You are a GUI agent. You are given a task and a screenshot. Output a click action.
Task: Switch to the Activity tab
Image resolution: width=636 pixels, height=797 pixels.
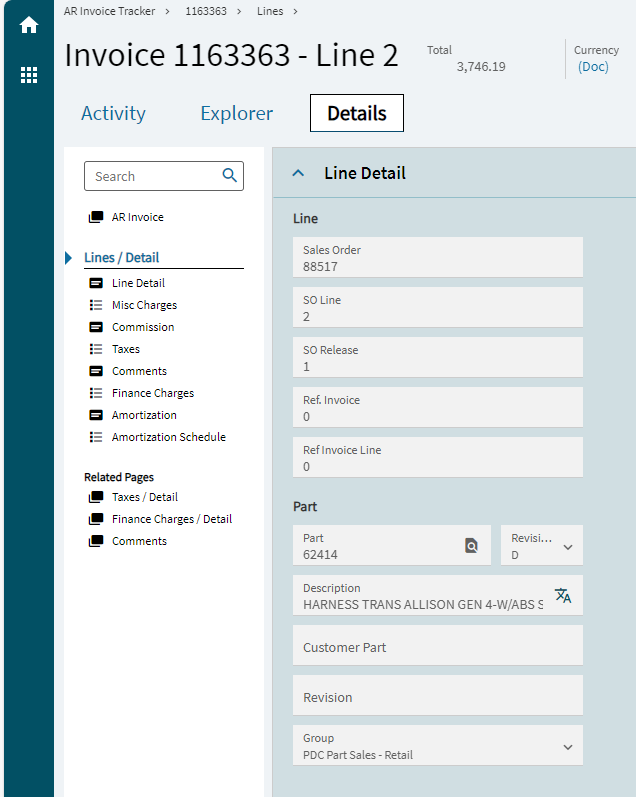[113, 113]
